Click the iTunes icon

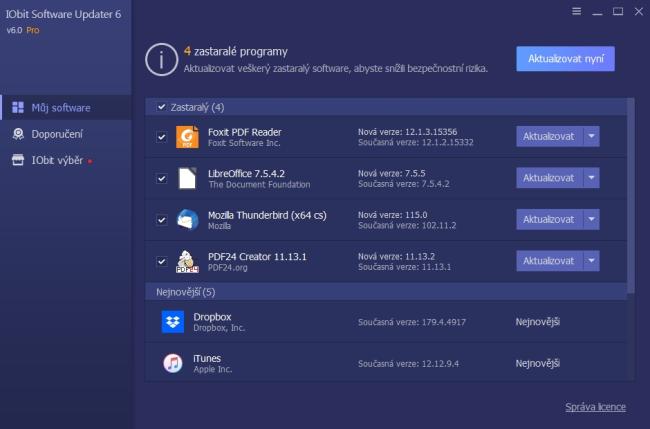[x=172, y=363]
